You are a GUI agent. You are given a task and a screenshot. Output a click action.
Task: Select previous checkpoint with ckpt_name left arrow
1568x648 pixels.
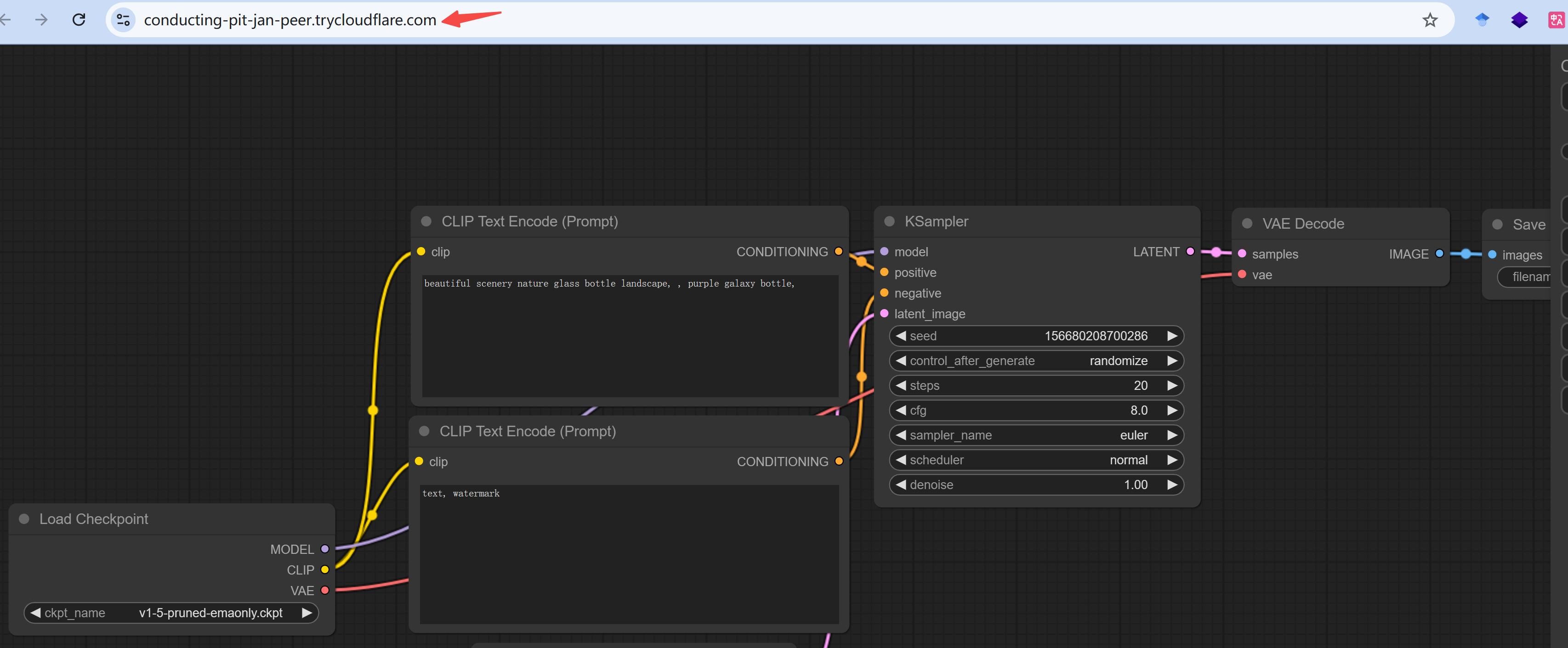pyautogui.click(x=35, y=613)
